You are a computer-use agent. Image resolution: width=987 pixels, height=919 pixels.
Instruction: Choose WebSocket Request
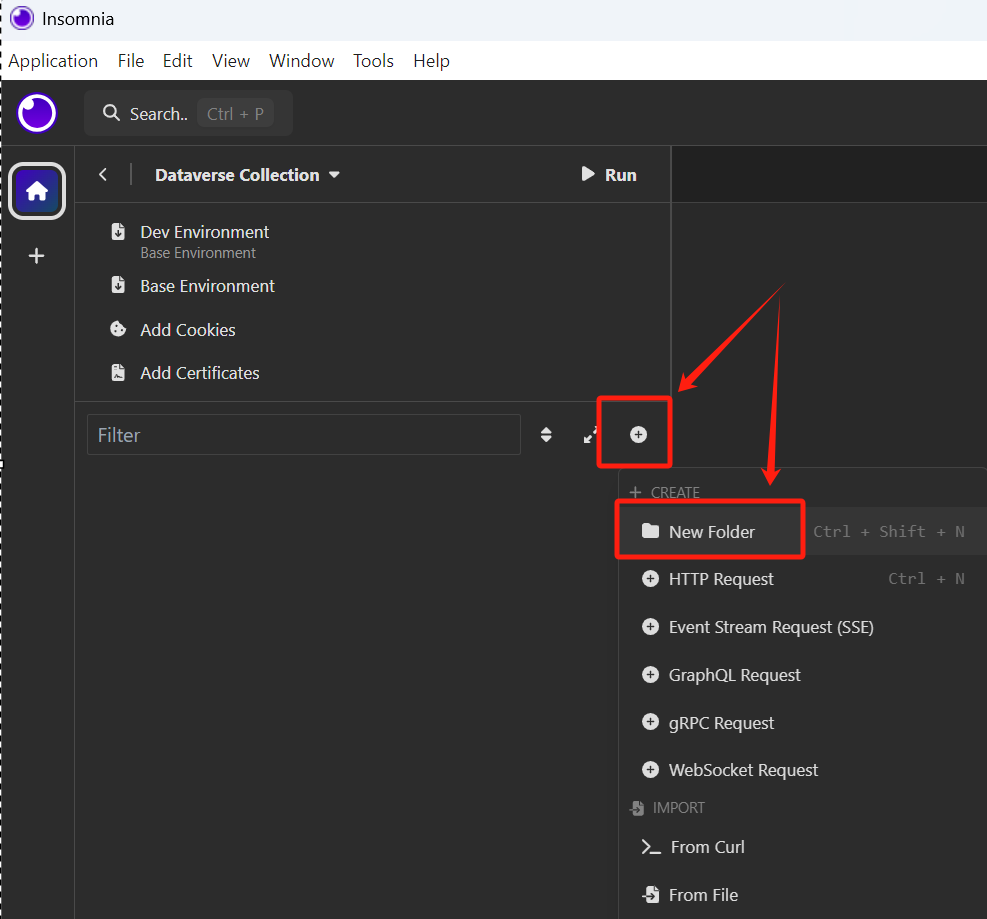point(803,770)
